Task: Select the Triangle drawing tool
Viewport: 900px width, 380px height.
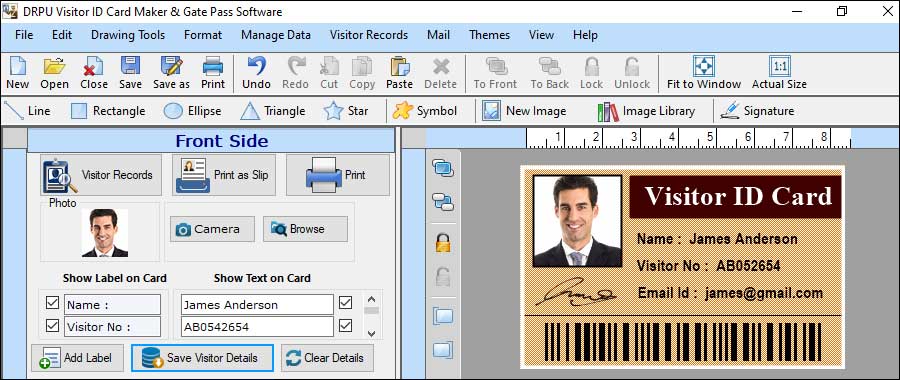Action: tap(273, 111)
